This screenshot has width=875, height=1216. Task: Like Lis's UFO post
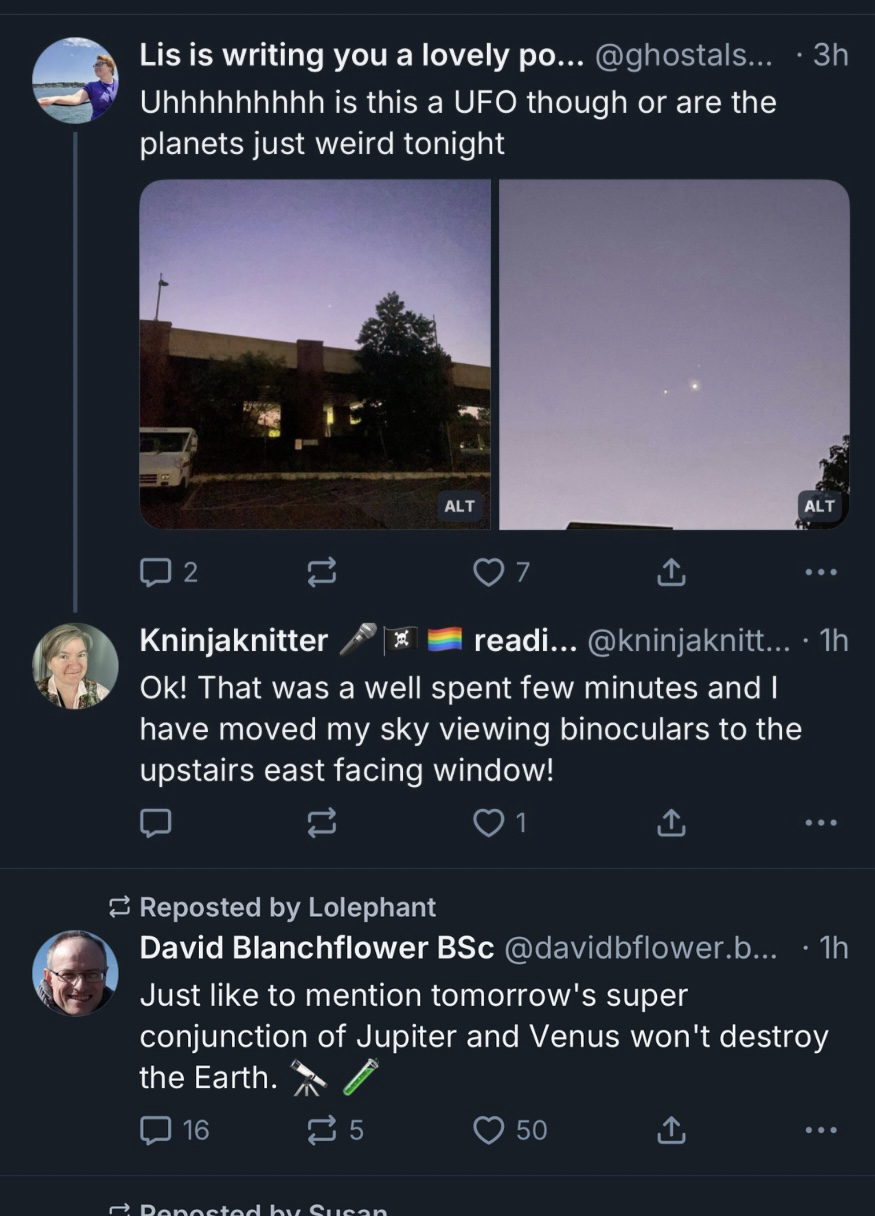click(x=488, y=572)
